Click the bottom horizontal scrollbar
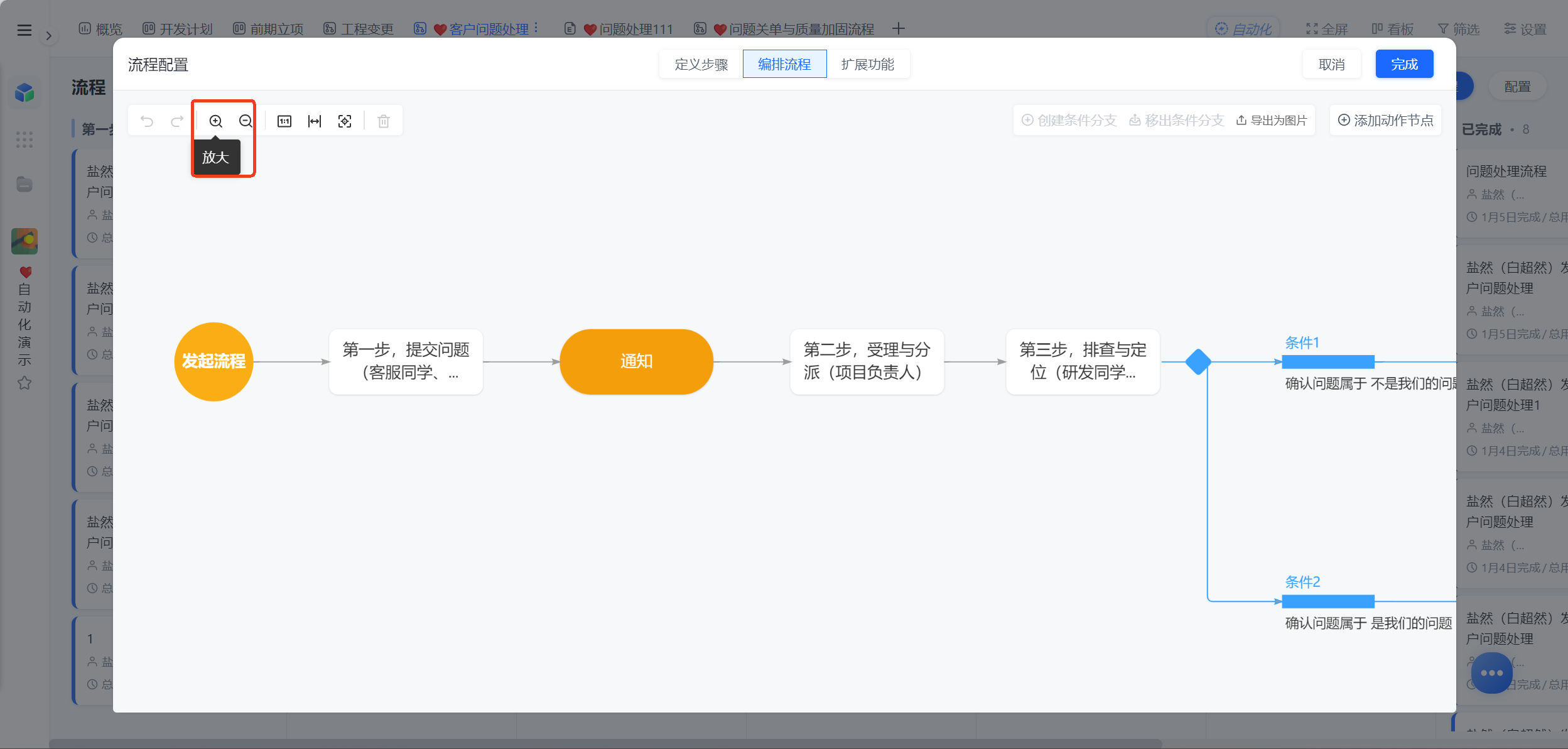Viewport: 1568px width, 749px height. pos(605,743)
